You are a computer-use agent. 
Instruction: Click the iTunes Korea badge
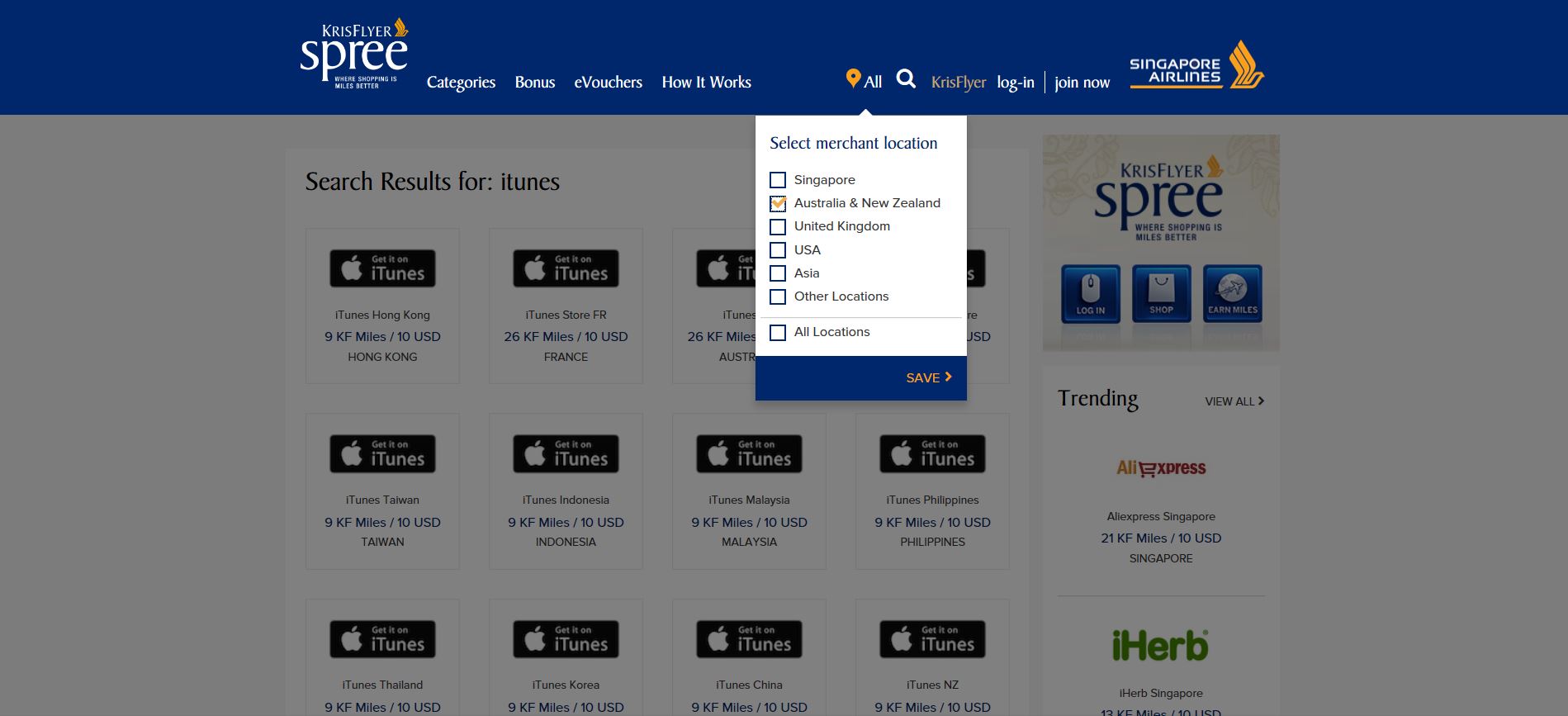coord(566,639)
